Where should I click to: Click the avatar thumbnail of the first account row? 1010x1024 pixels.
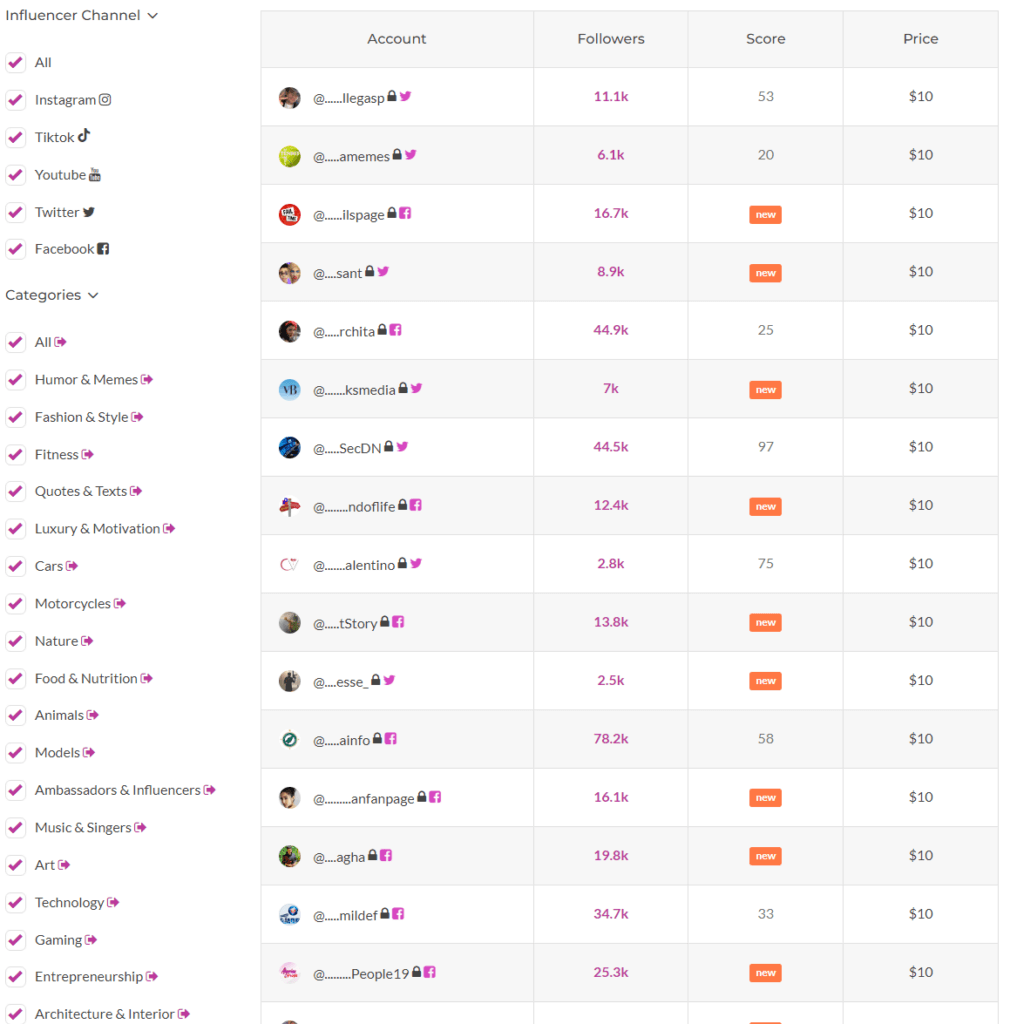[x=289, y=96]
